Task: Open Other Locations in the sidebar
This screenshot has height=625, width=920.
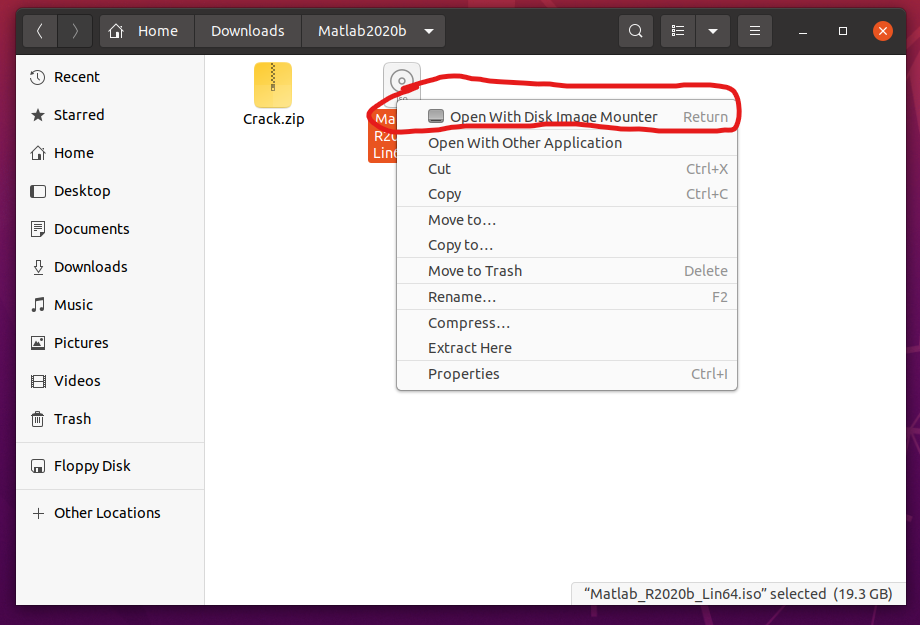Action: (x=110, y=513)
